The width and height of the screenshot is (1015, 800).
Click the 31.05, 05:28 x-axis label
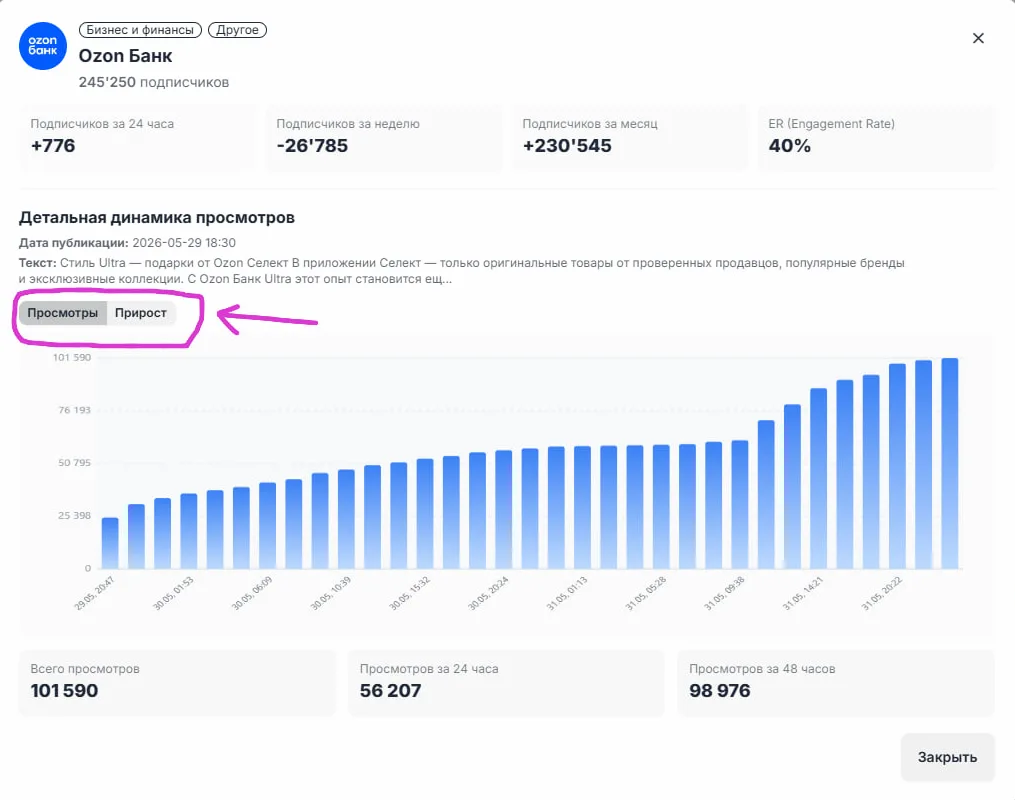click(645, 593)
